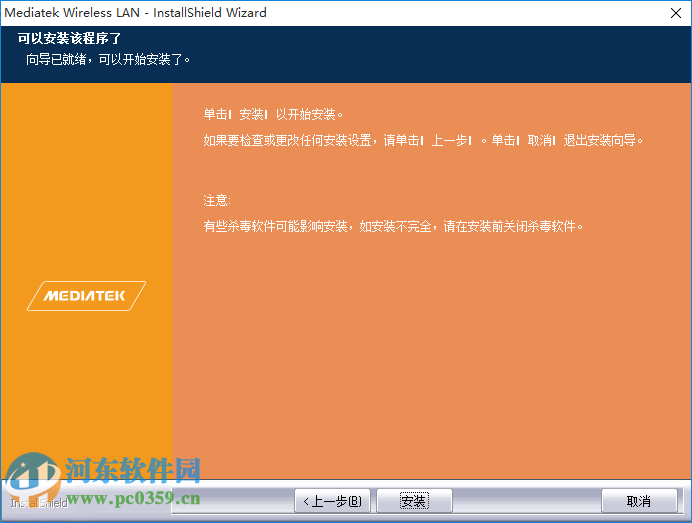
Task: Cancel setup with the 取消 button
Action: pos(639,501)
